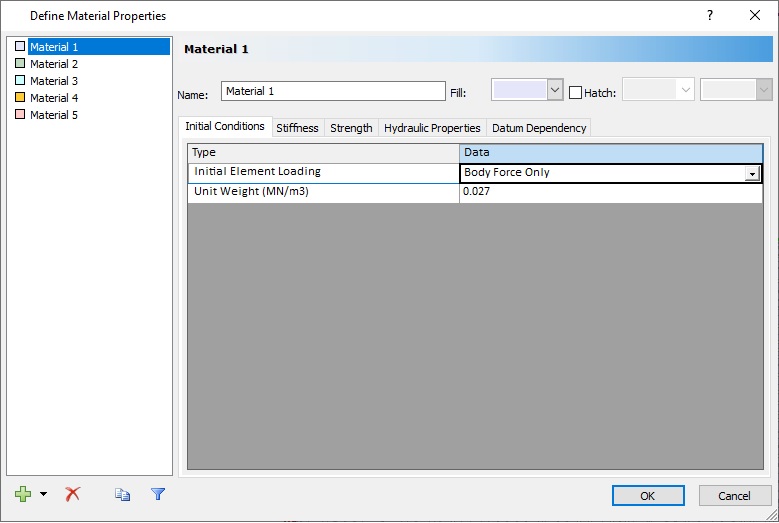Viewport: 779px width, 523px height.
Task: Select the Datum Dependency tab
Action: pos(538,128)
